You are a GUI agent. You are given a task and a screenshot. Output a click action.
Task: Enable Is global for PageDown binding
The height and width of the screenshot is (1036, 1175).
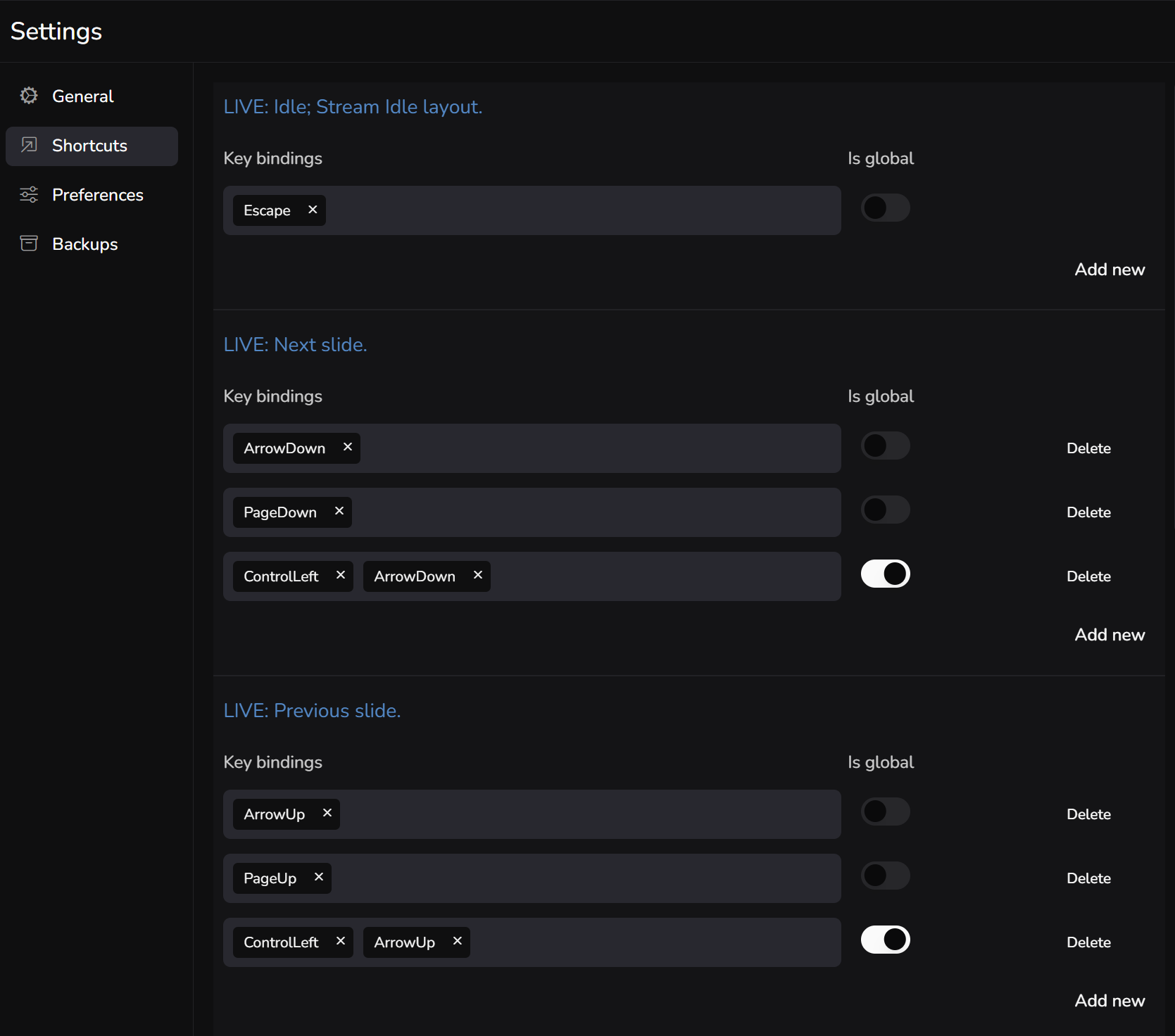click(886, 510)
